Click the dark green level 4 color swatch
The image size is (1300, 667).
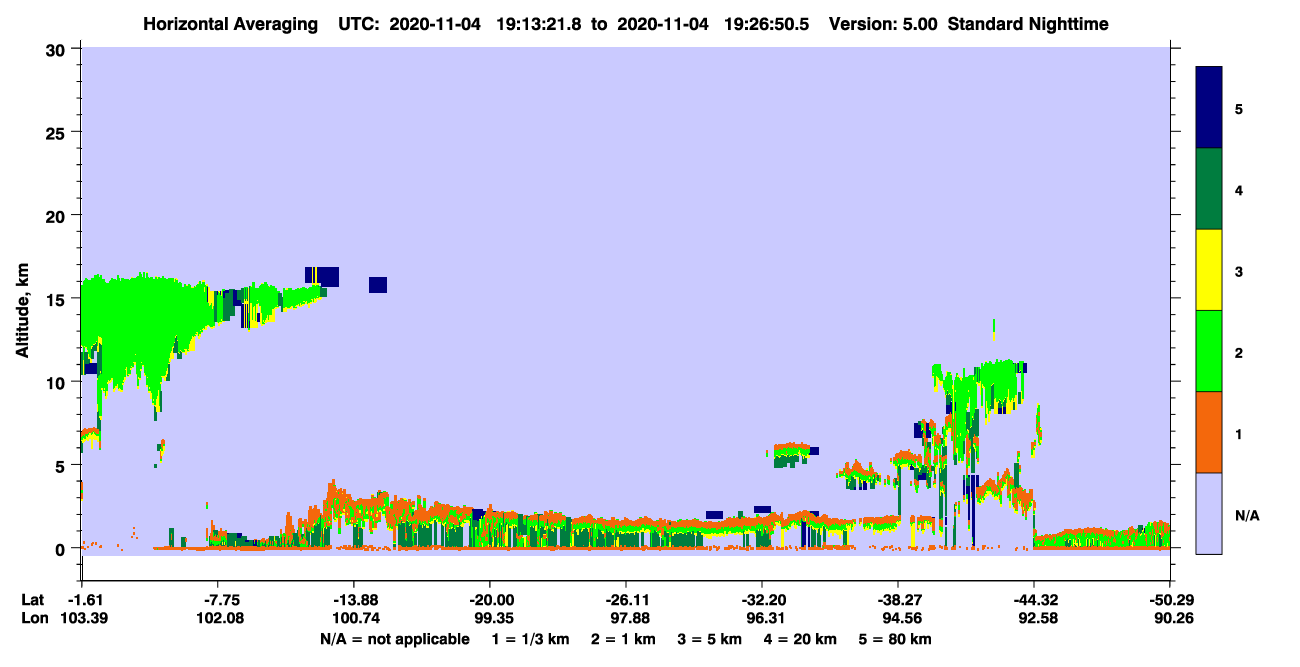(1209, 189)
